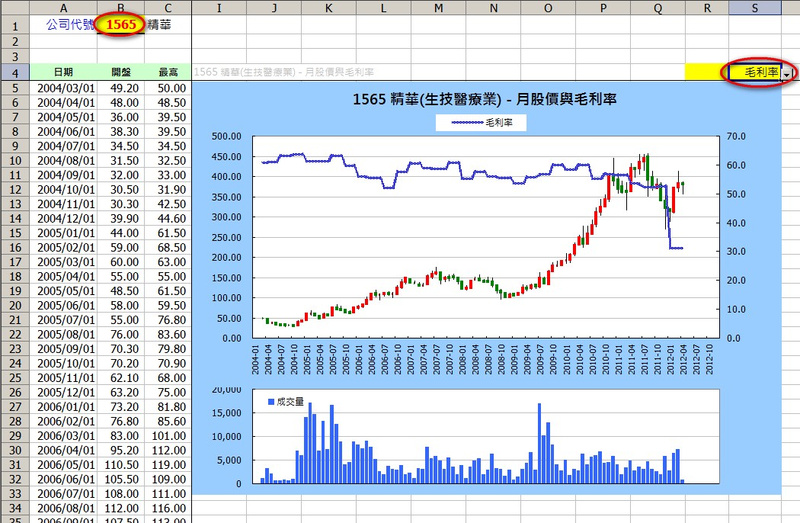The height and width of the screenshot is (523, 800).
Task: Click date cell 2005/01/01
Action: tap(66, 233)
